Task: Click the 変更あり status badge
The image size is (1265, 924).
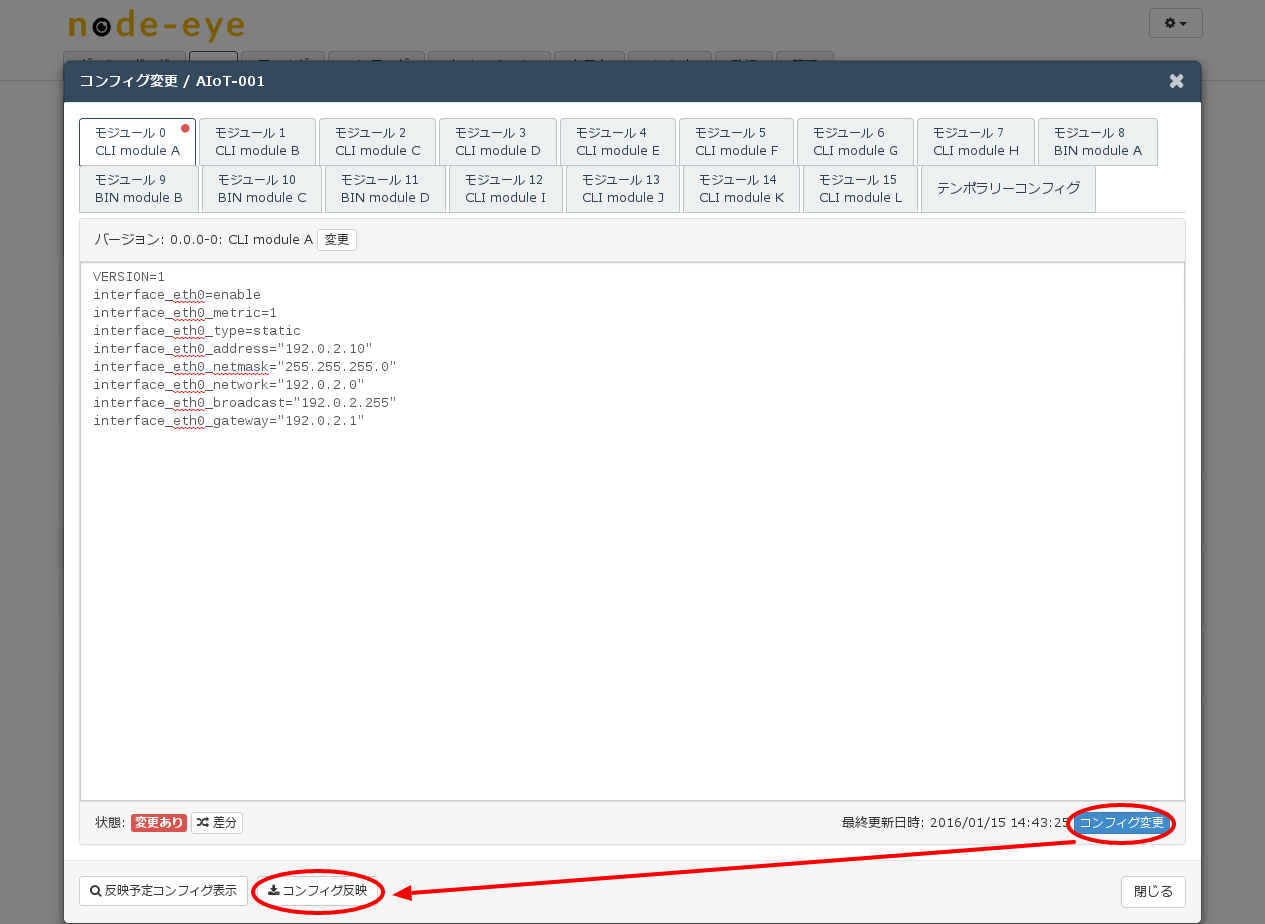Action: [160, 823]
